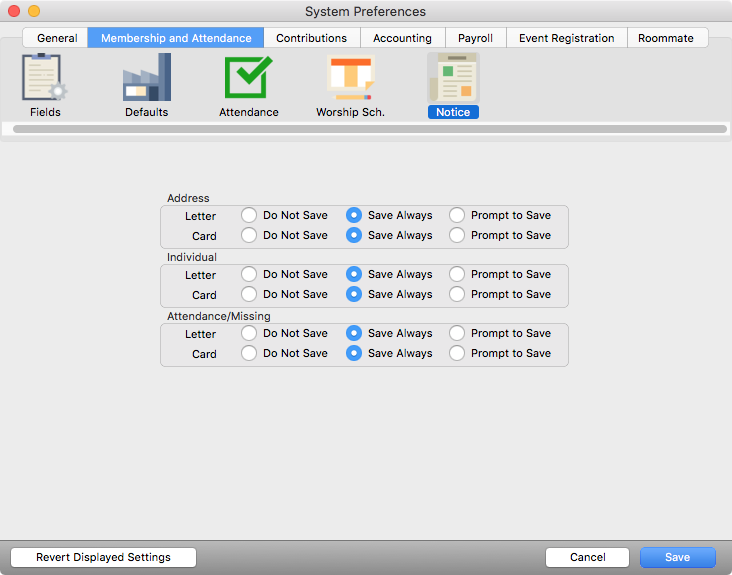Open the Event Registration tab

click(x=566, y=38)
